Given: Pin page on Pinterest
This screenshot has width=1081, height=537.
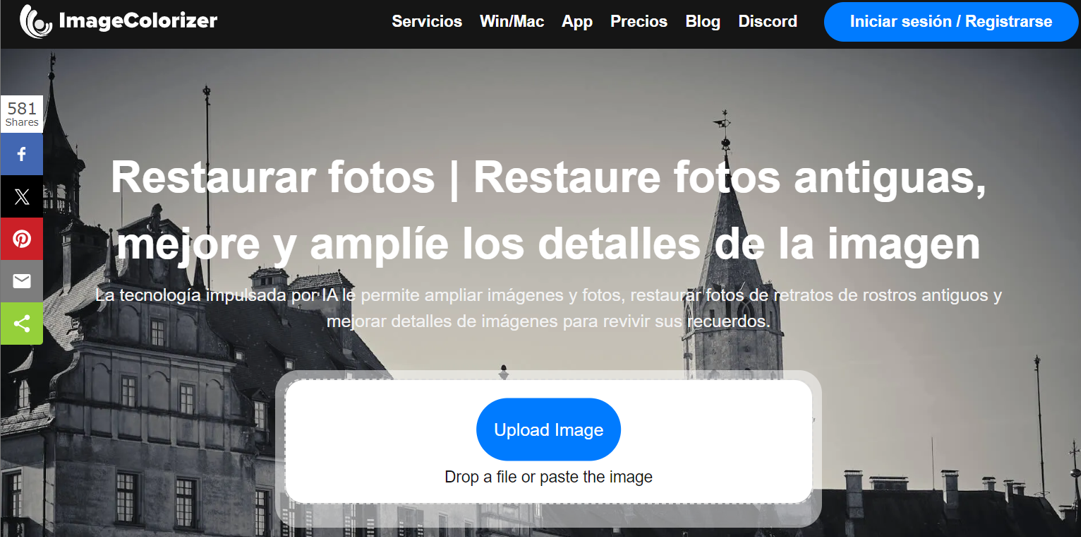Looking at the screenshot, I should 21,239.
